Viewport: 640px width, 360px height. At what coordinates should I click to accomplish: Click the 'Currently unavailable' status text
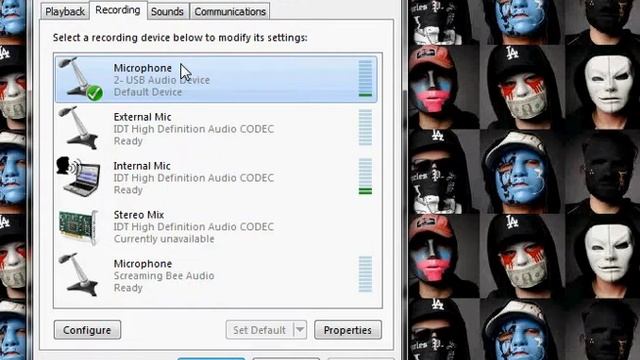click(x=164, y=239)
